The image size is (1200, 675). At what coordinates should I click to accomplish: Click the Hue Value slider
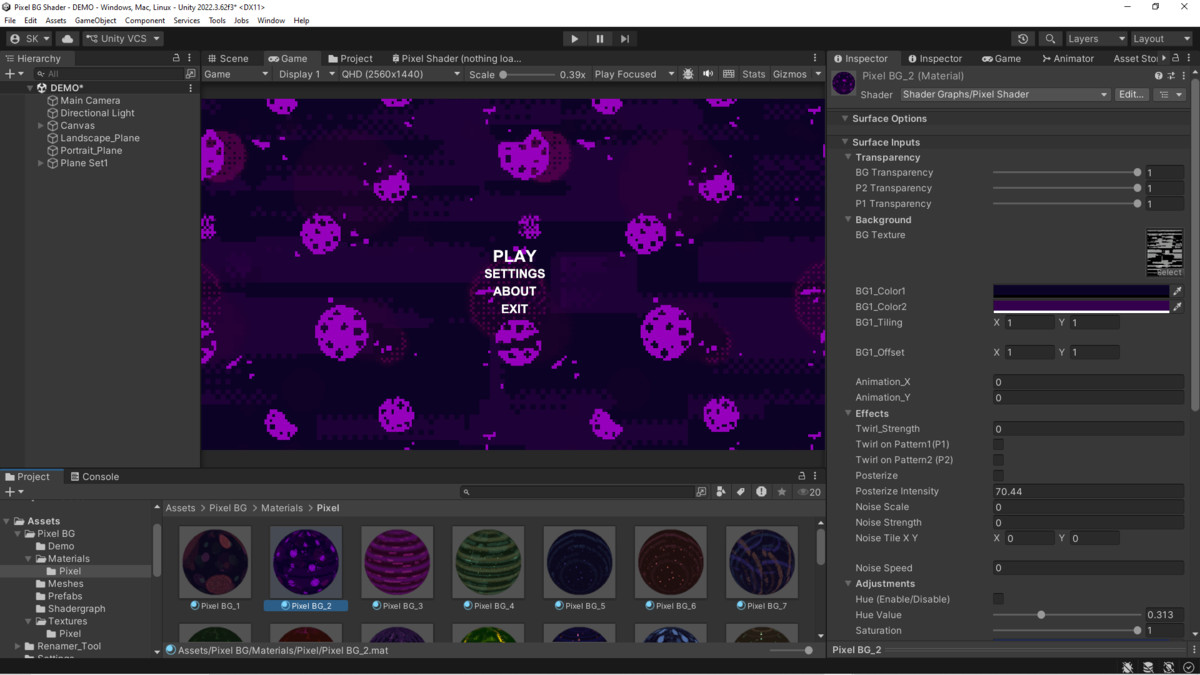[1067, 615]
